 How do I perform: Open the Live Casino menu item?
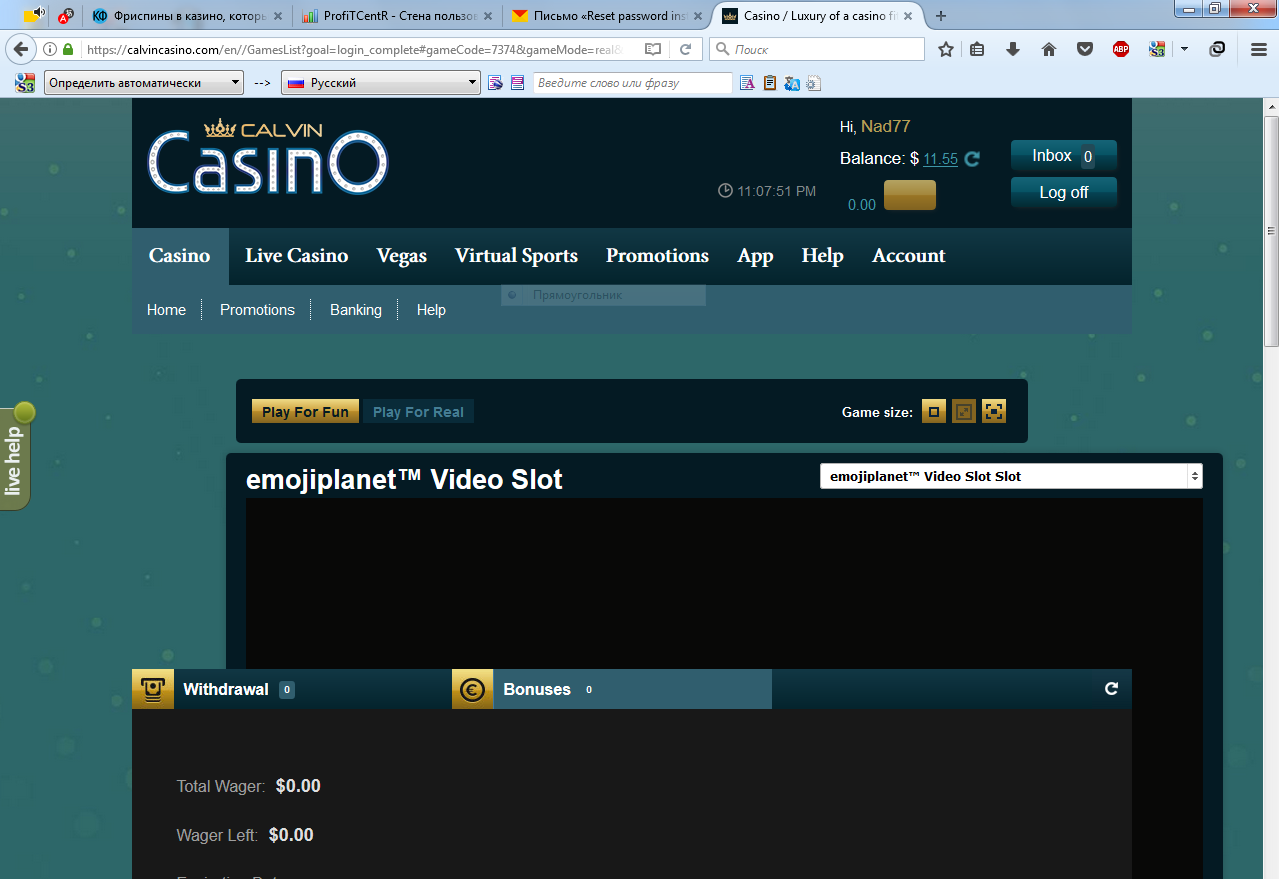[x=297, y=256]
